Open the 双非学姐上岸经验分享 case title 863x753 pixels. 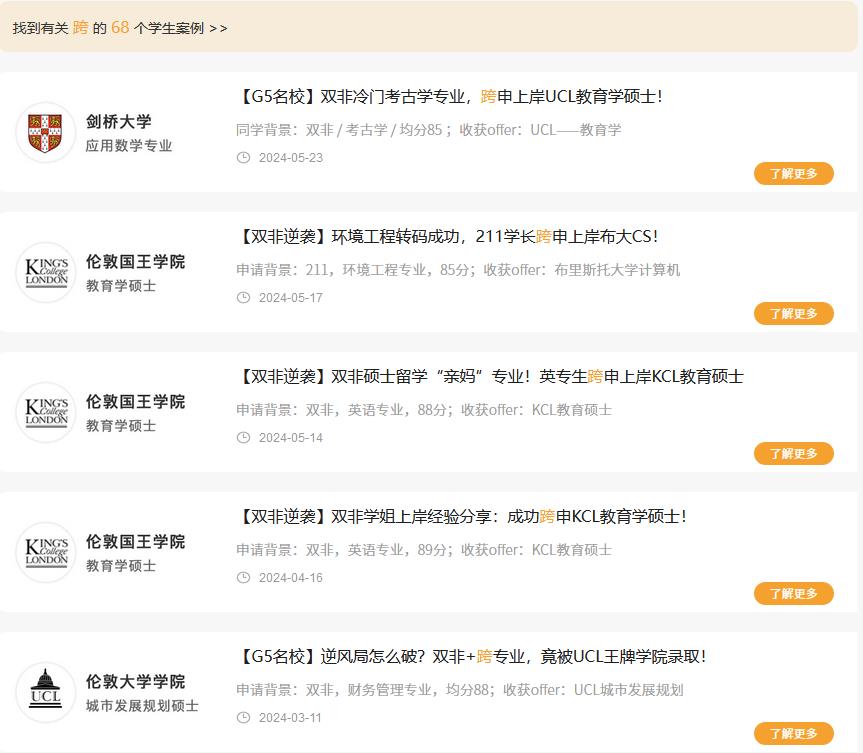[462, 517]
